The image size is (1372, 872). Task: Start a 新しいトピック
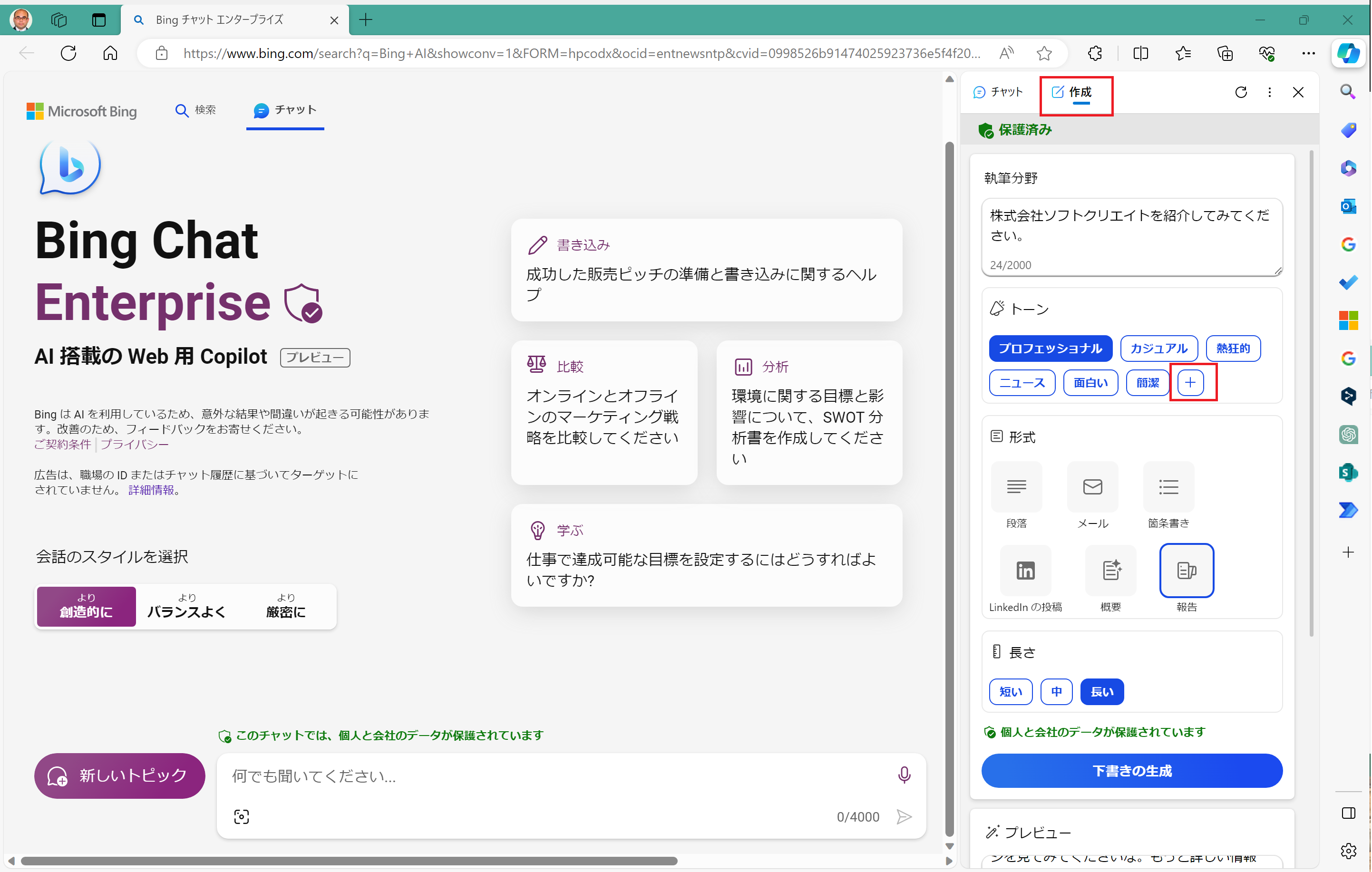120,776
